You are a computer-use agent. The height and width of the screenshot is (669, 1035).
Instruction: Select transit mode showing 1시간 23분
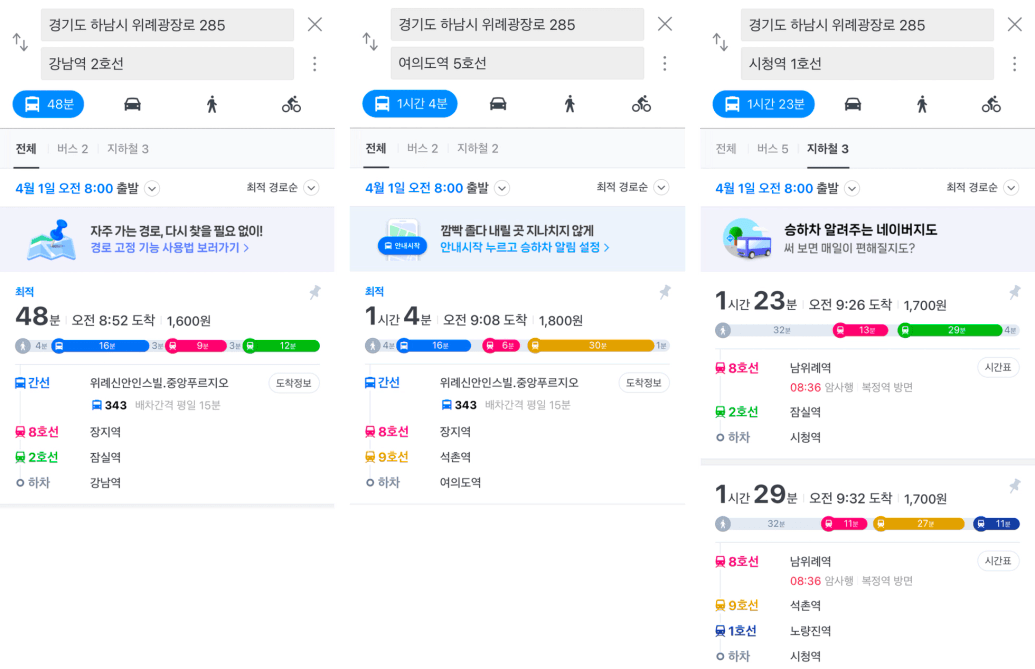click(764, 104)
